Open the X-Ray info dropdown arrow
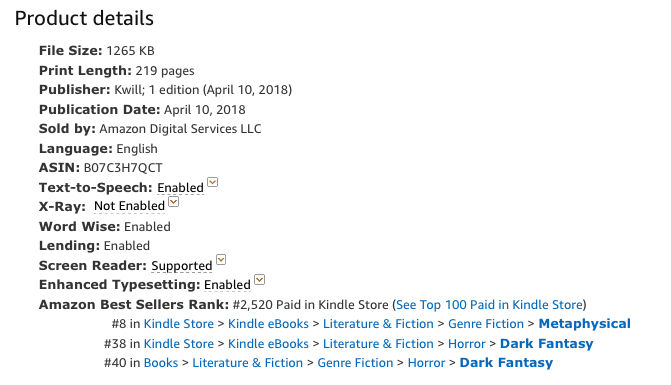 pos(173,201)
